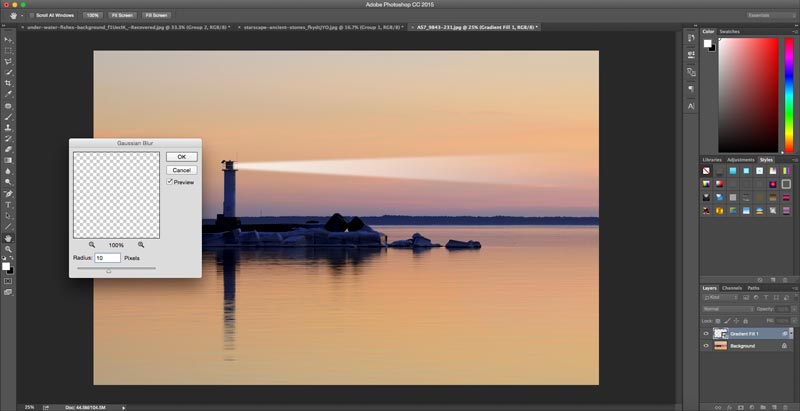Screen dimensions: 800x411
Task: Zoom out in Gaussian Blur preview
Action: coord(92,245)
